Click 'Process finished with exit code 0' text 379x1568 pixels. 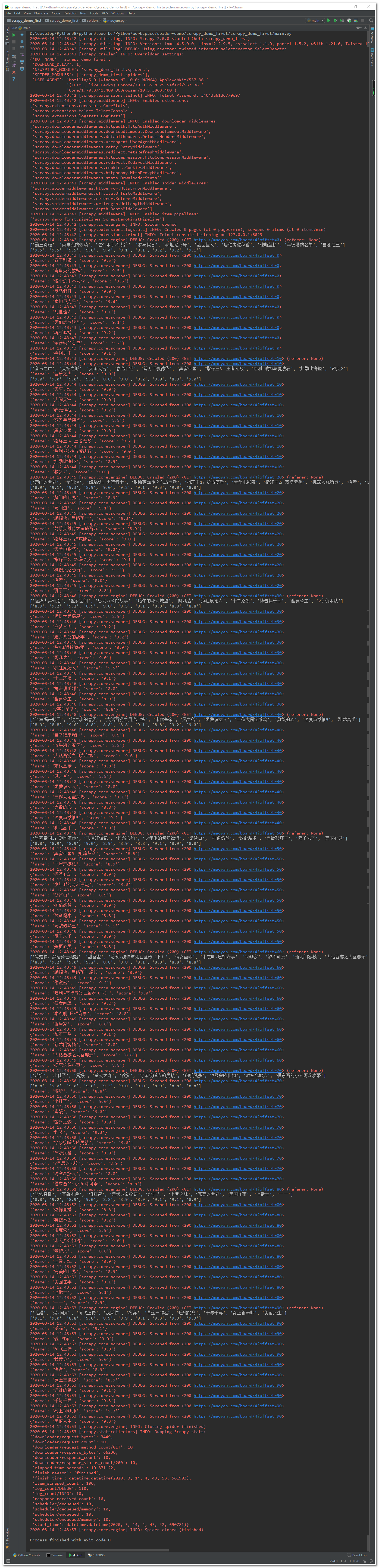pyautogui.click(x=70, y=1540)
